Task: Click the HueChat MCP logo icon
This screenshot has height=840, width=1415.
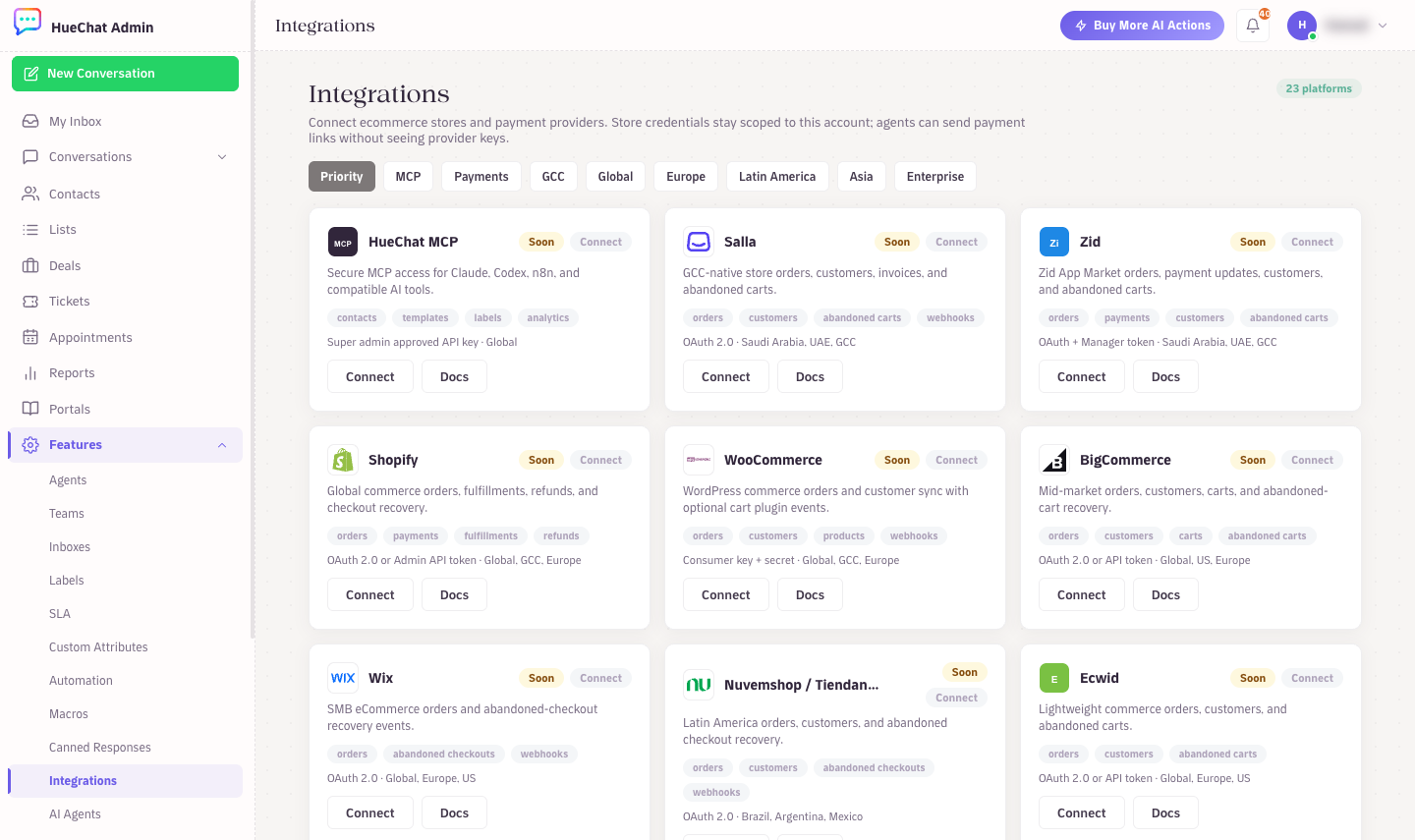Action: tap(342, 242)
